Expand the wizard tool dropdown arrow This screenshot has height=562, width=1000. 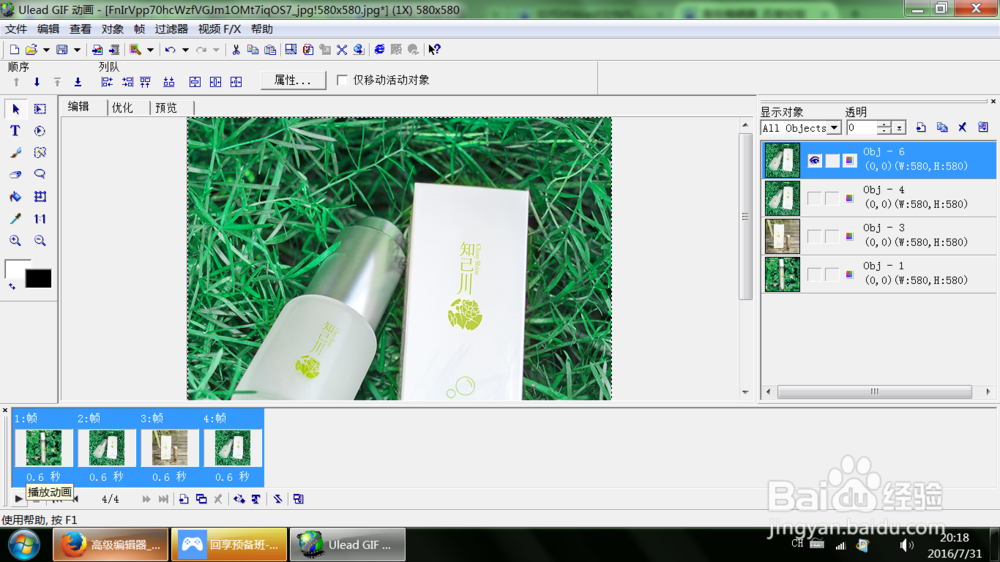pyautogui.click(x=151, y=49)
